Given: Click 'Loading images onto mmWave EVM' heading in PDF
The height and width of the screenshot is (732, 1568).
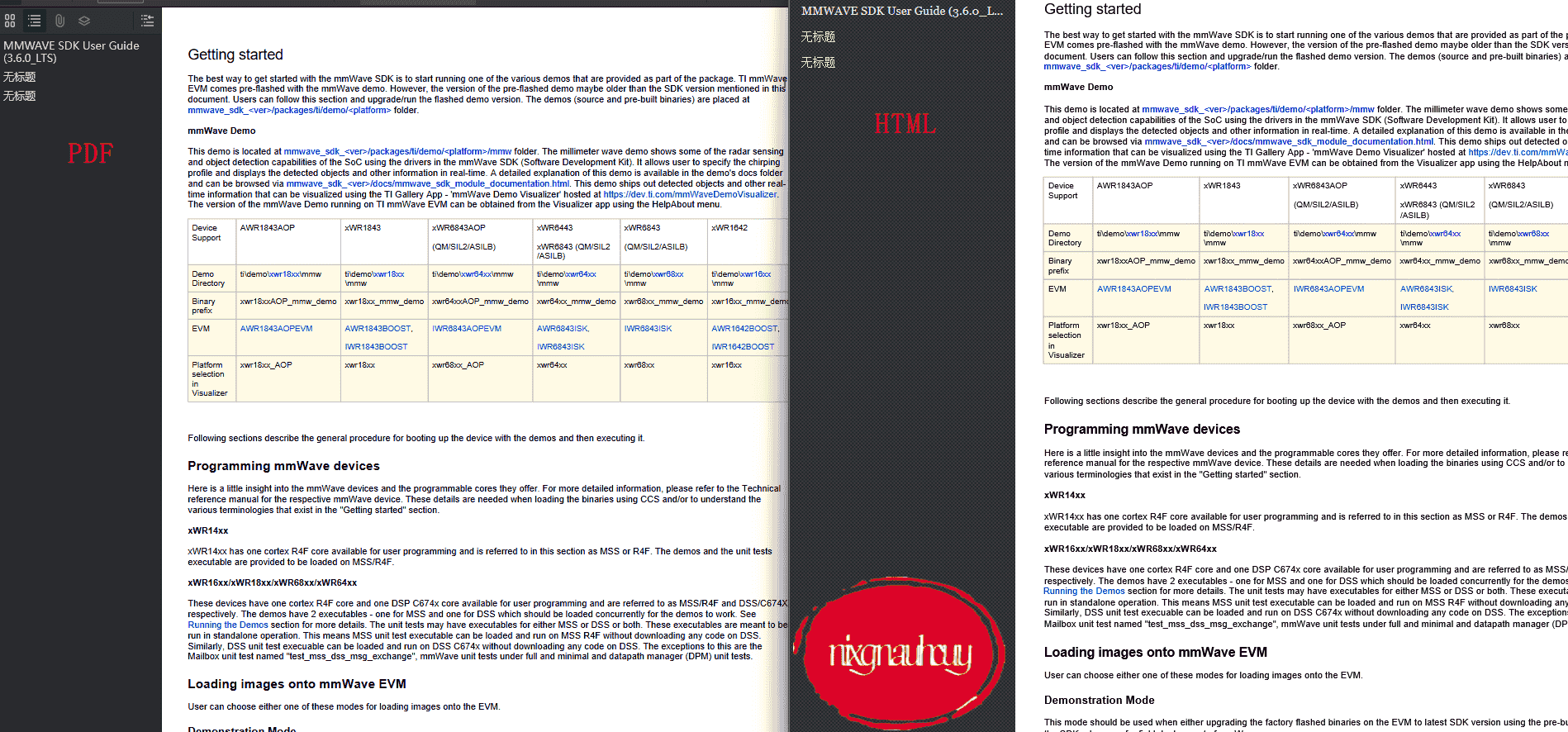Looking at the screenshot, I should coord(297,684).
